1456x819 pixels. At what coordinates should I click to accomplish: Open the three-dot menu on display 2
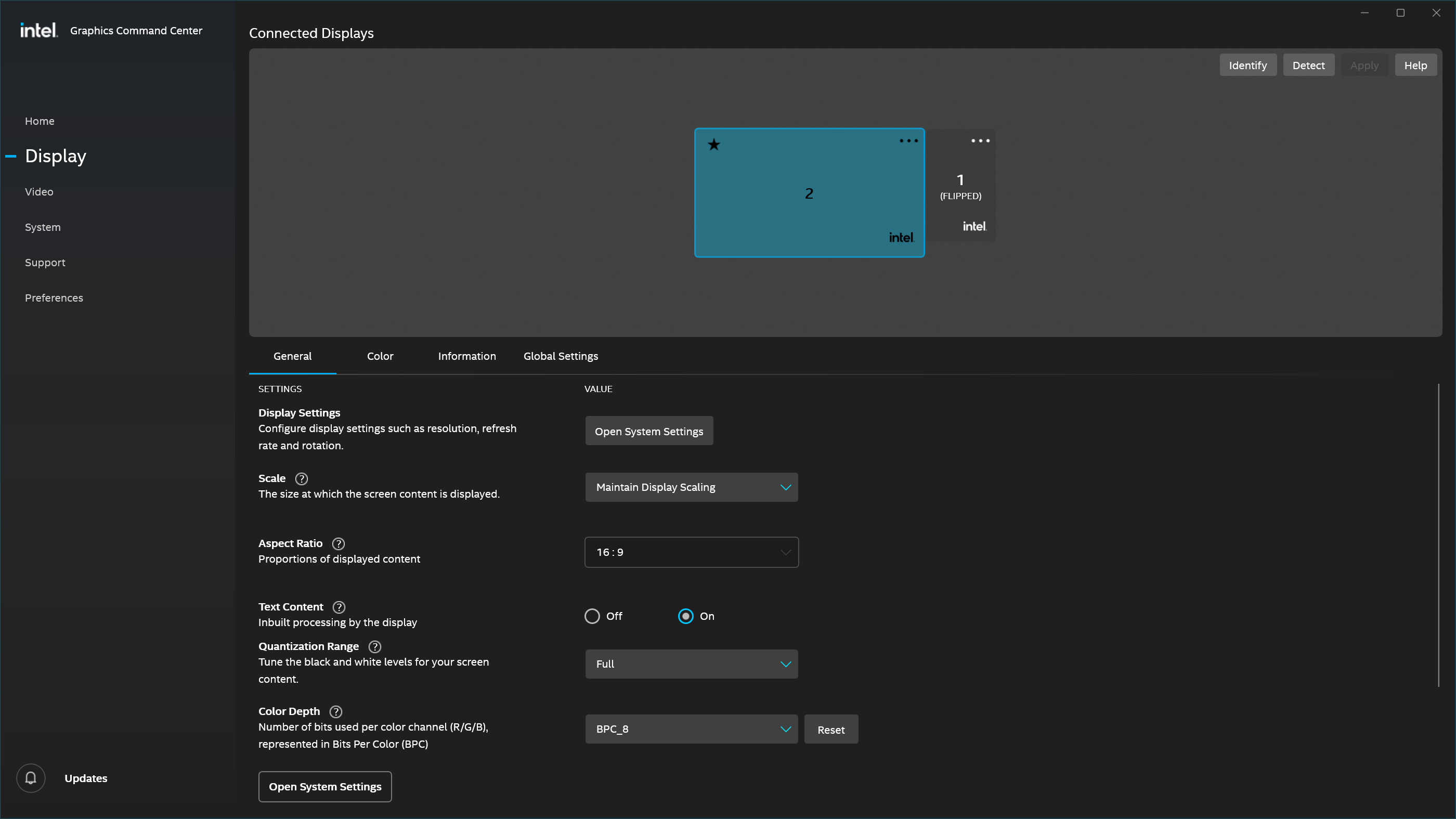[x=908, y=140]
